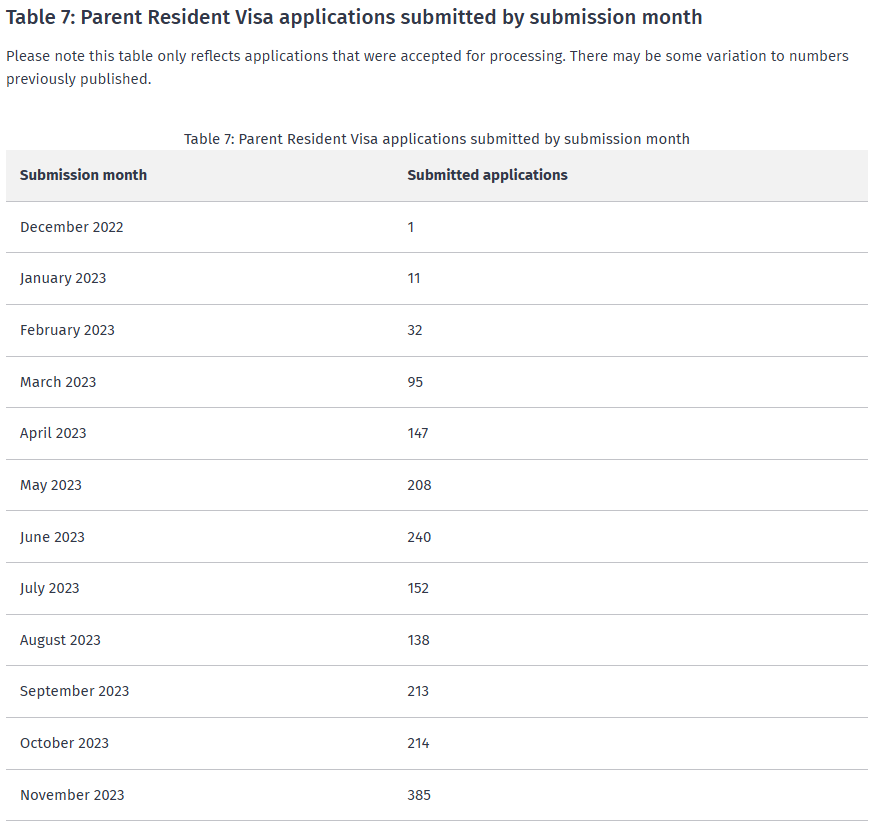Click the March 2023 month cell
Viewport: 874px width, 825px height.
58,382
